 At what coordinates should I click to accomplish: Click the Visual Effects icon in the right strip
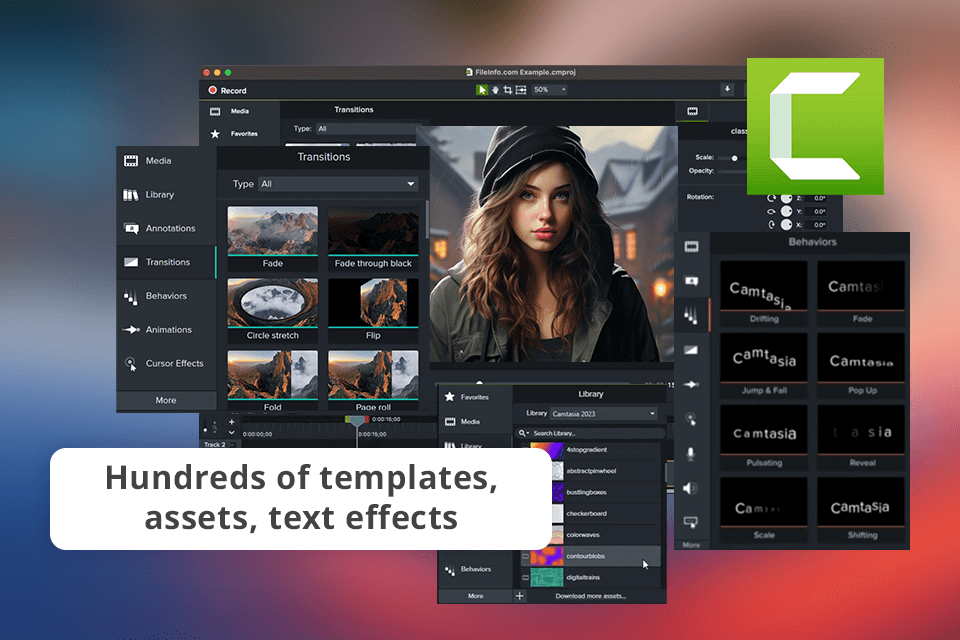[692, 522]
